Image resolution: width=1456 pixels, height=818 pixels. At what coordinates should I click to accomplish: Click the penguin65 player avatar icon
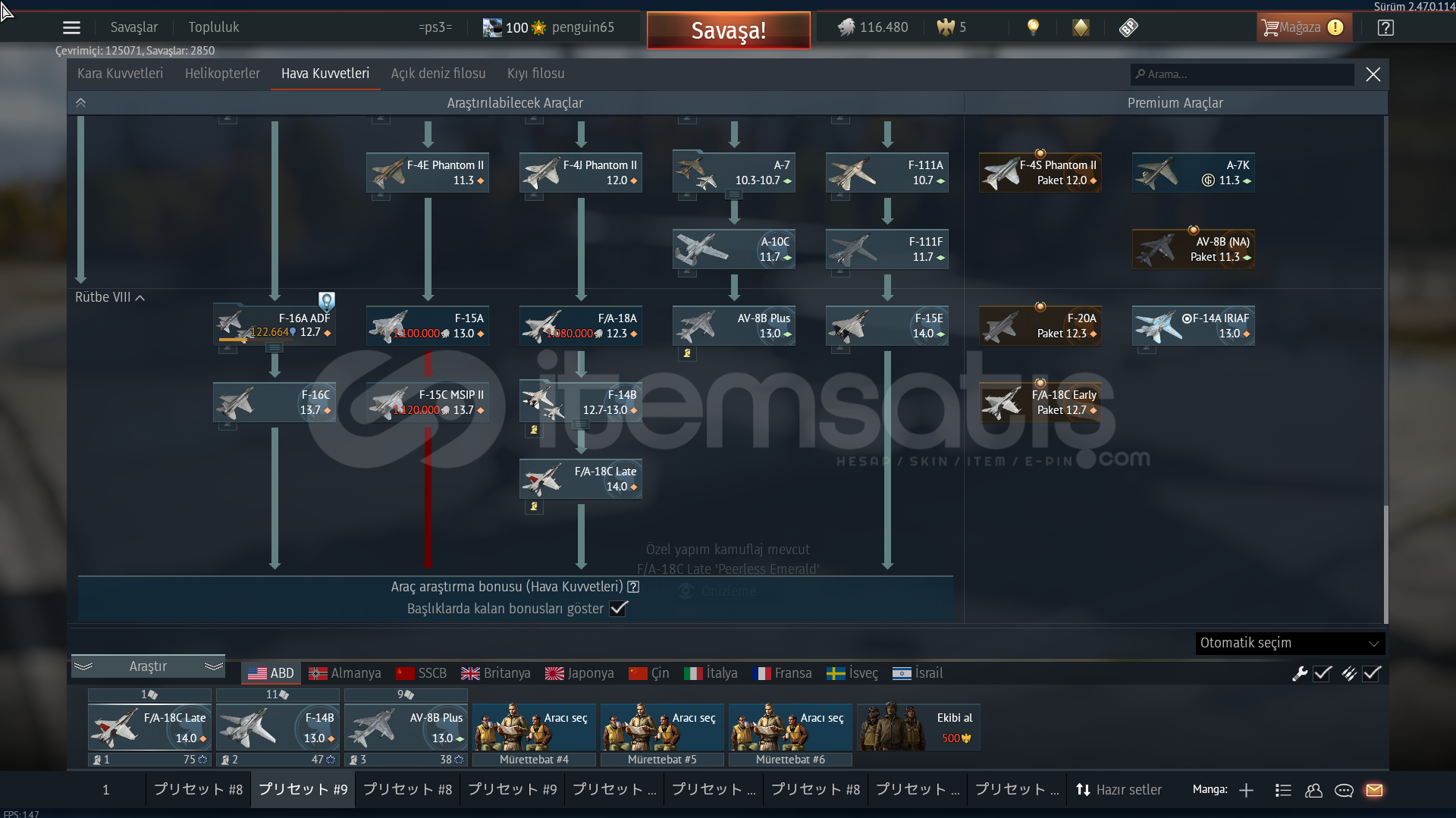[x=492, y=27]
